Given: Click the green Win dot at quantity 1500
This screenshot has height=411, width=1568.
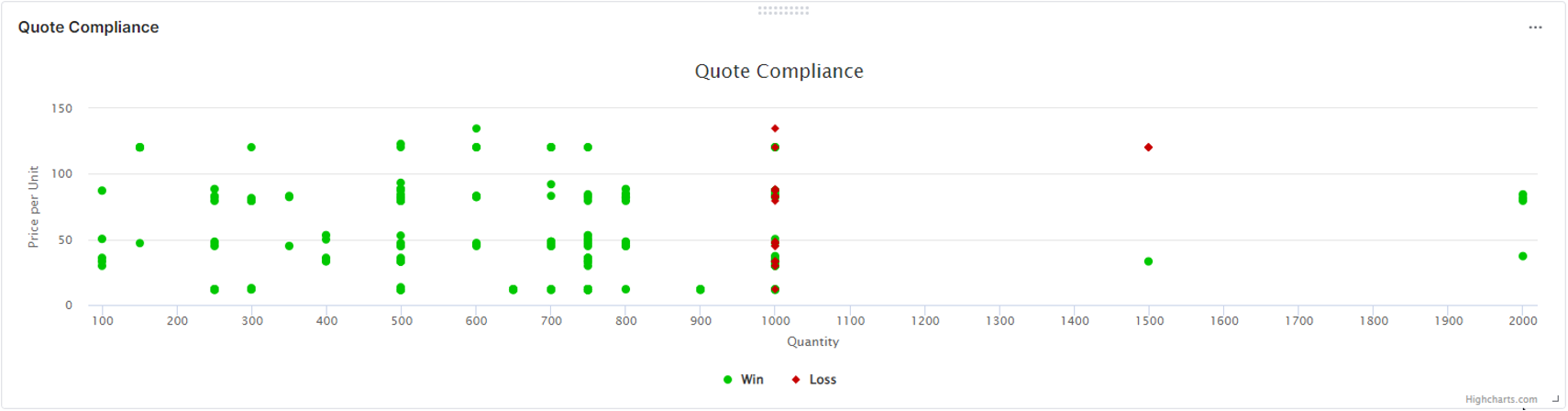Looking at the screenshot, I should click(x=1148, y=261).
